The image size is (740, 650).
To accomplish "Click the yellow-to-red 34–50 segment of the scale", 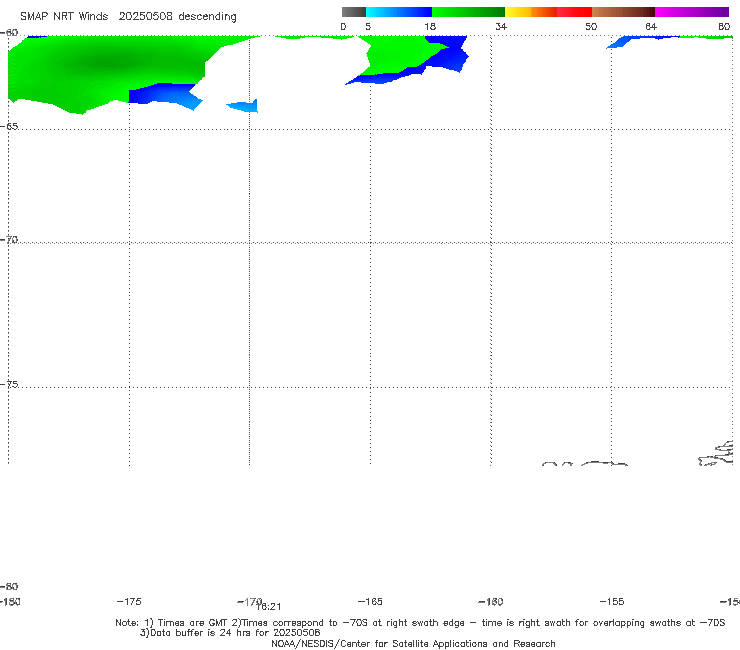I will (548, 12).
